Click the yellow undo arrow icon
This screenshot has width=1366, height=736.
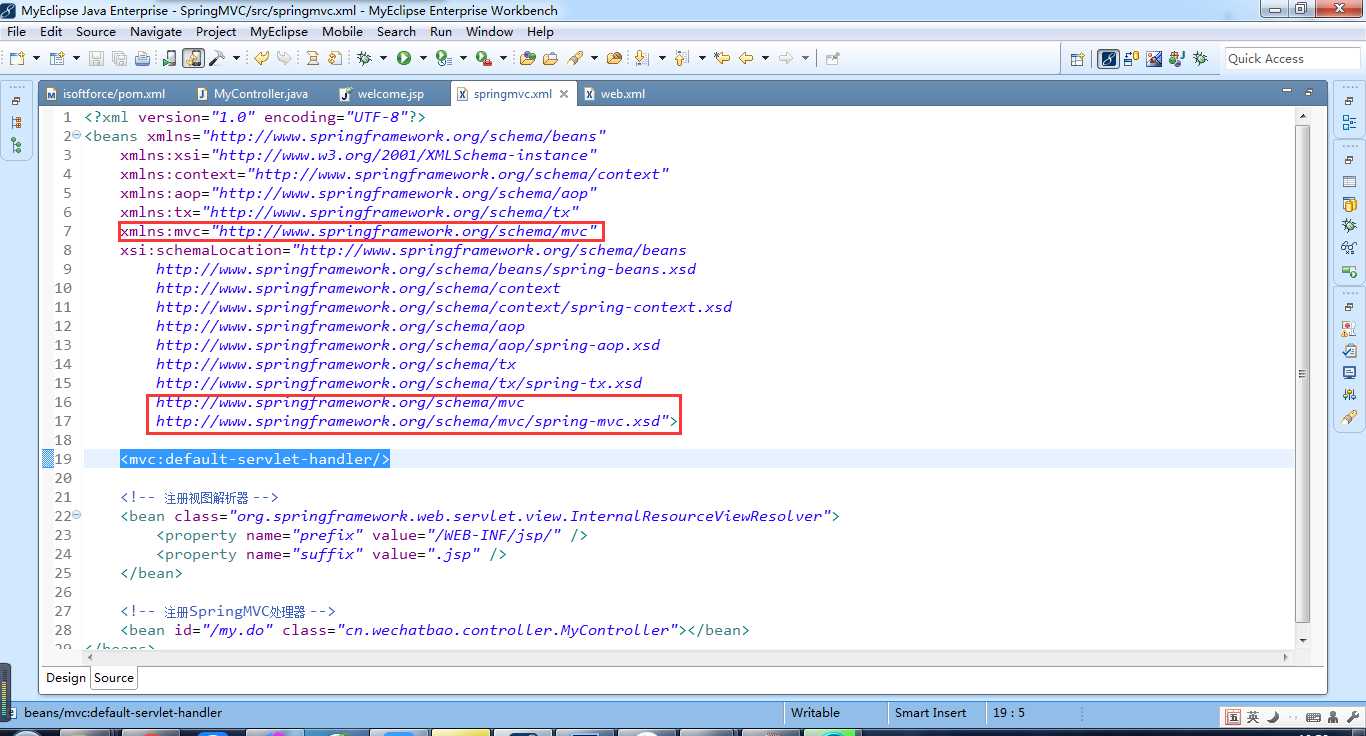click(x=261, y=58)
